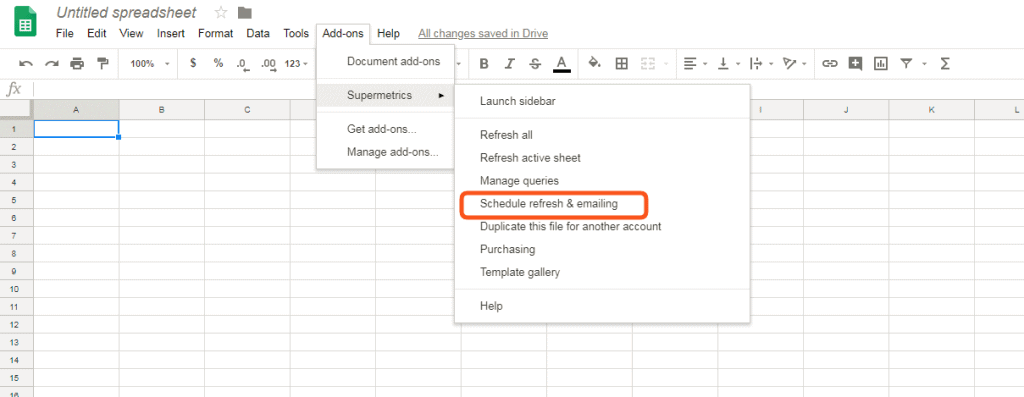Select Schedule refresh & emailing

coord(602,204)
